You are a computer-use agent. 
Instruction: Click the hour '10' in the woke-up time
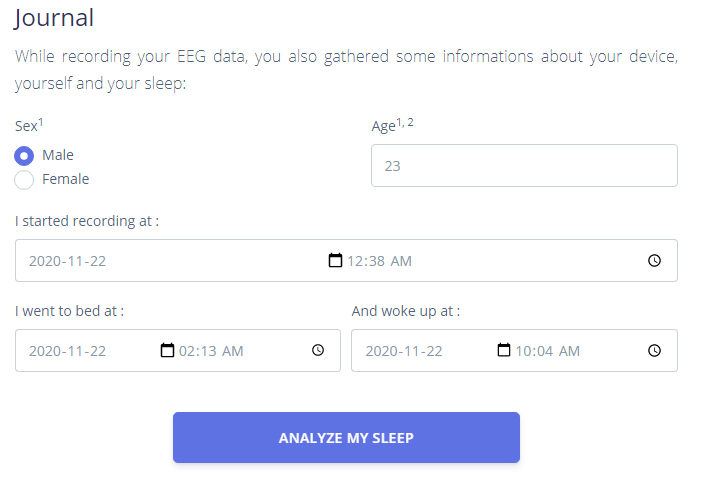[x=524, y=351]
